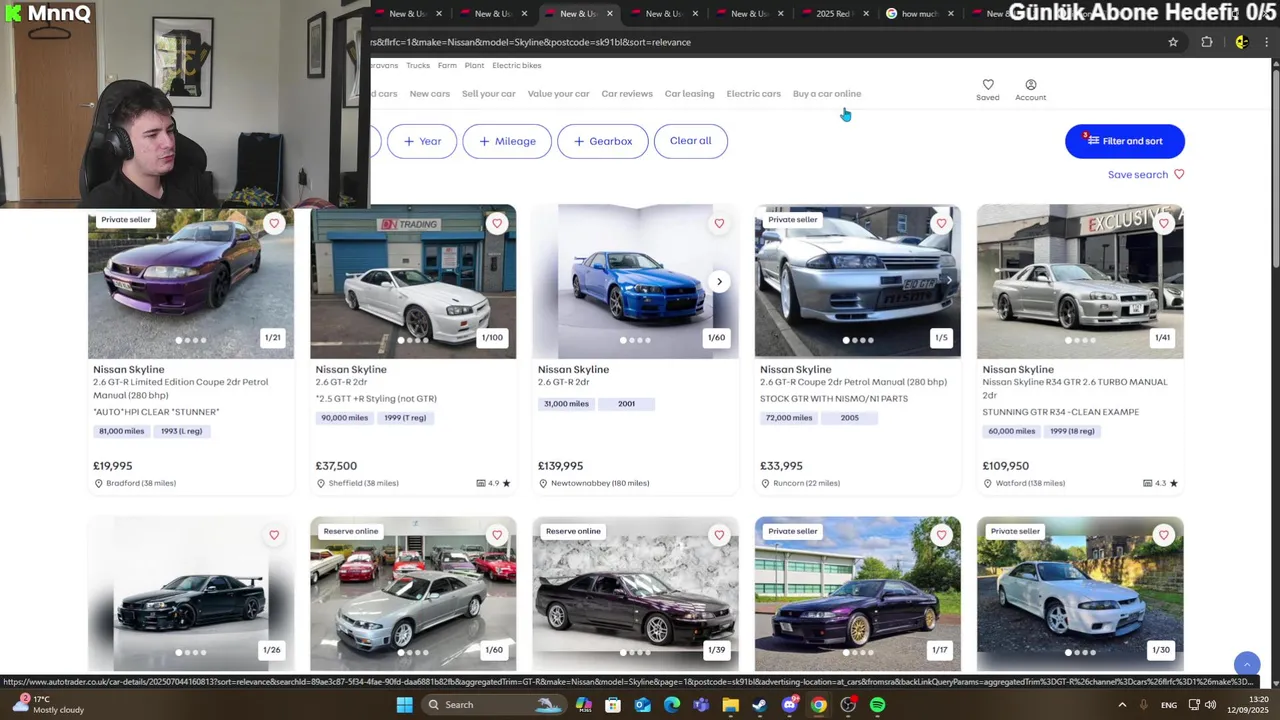Image resolution: width=1280 pixels, height=720 pixels.
Task: Next photo arrow on blue Skyline listing
Action: coord(719,282)
